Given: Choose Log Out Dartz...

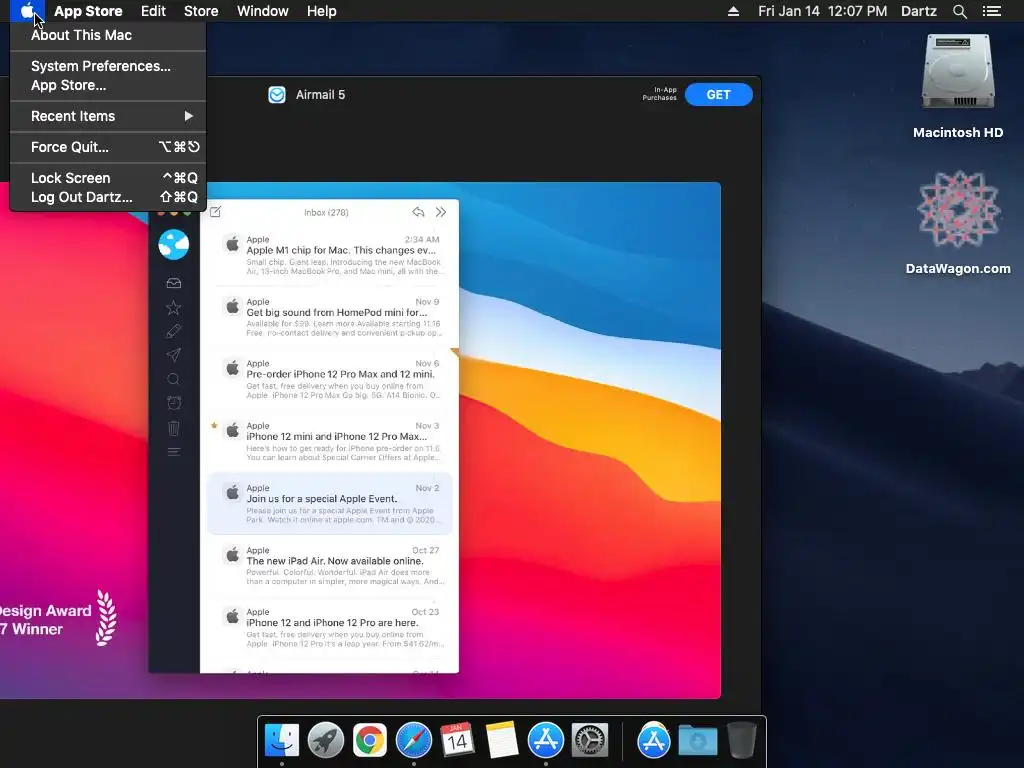Looking at the screenshot, I should pyautogui.click(x=108, y=197).
